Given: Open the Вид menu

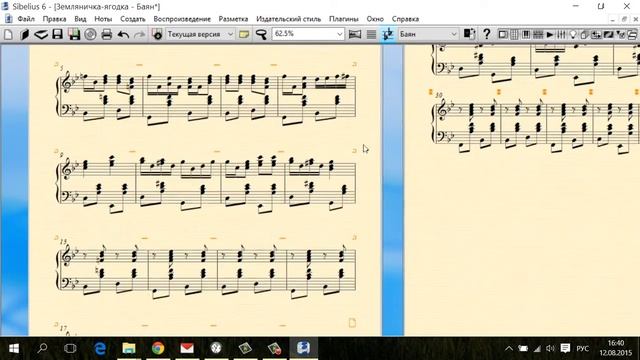Looking at the screenshot, I should 80,19.
